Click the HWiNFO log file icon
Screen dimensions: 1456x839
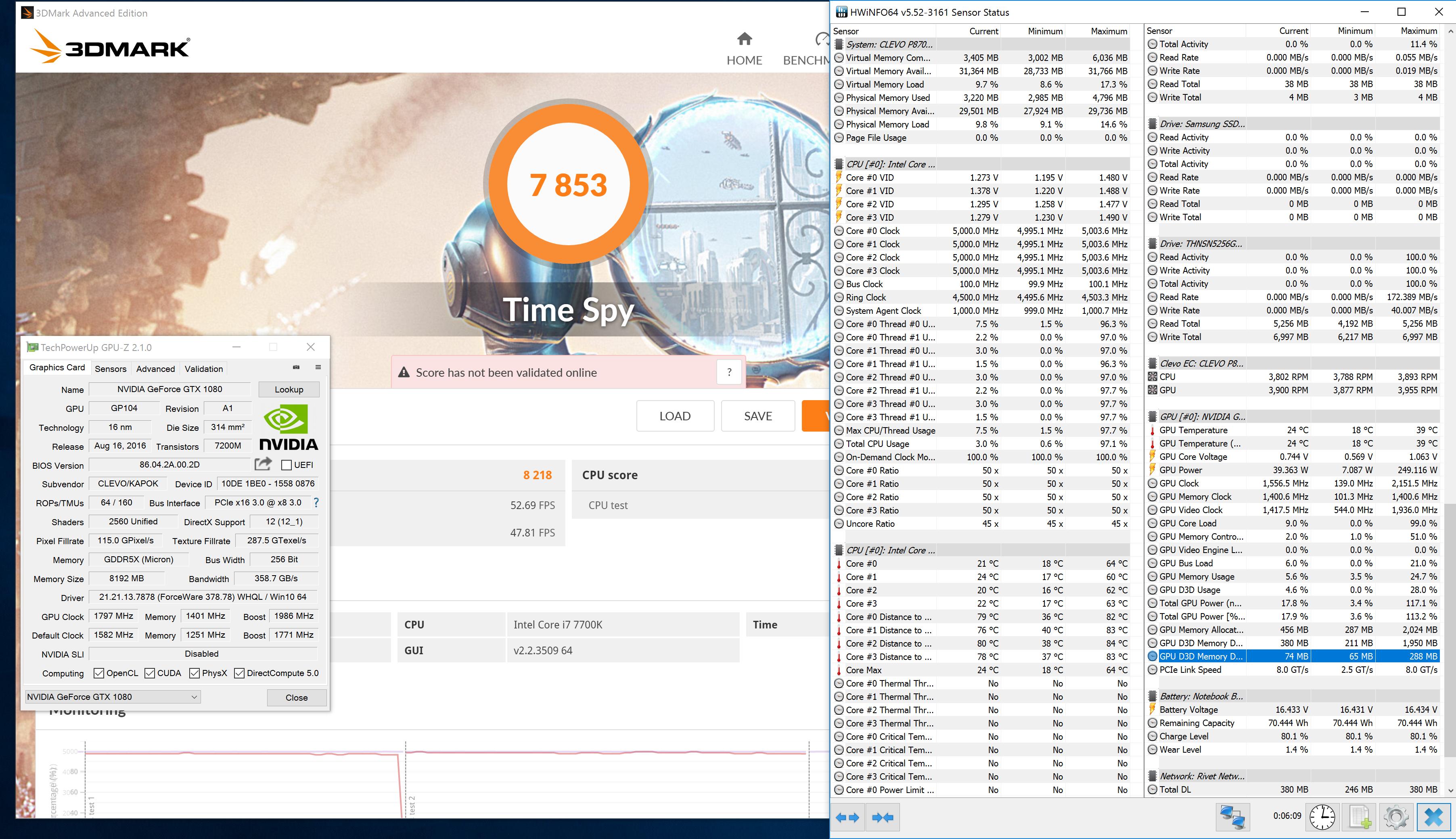(1359, 817)
